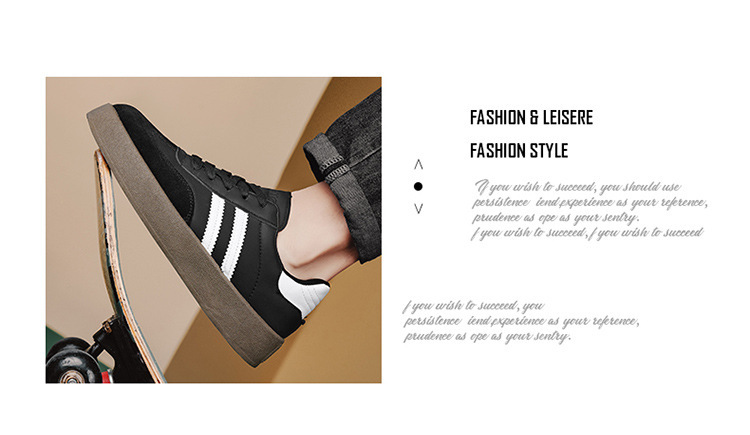Click the down chevron arrow

click(x=419, y=208)
